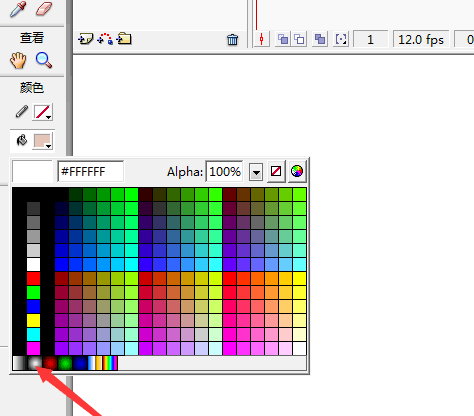Choose the blue-orange linear gradient swatch
Image resolution: width=474 pixels, height=416 pixels.
point(95,363)
